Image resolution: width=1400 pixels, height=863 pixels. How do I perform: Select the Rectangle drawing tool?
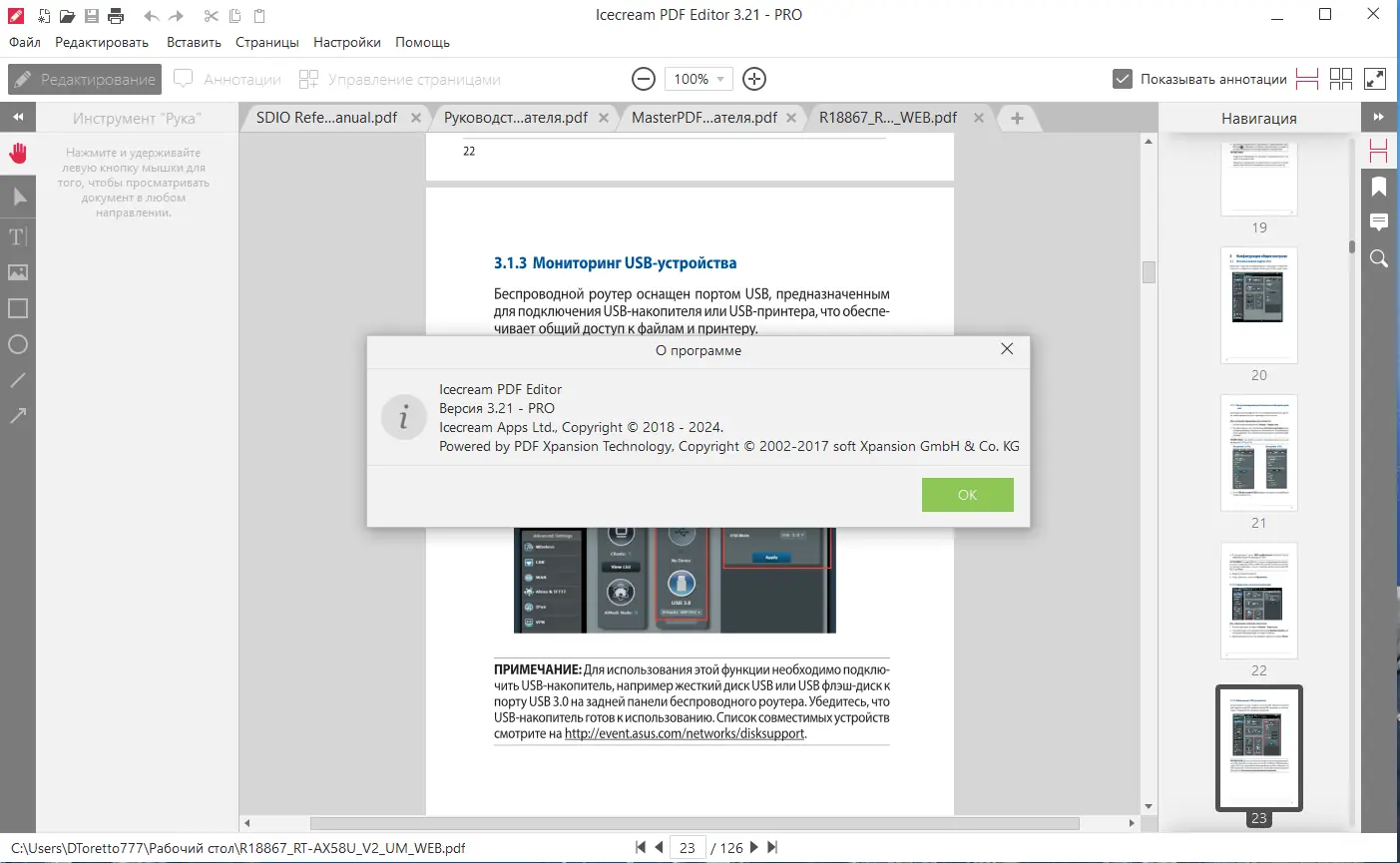[x=18, y=308]
